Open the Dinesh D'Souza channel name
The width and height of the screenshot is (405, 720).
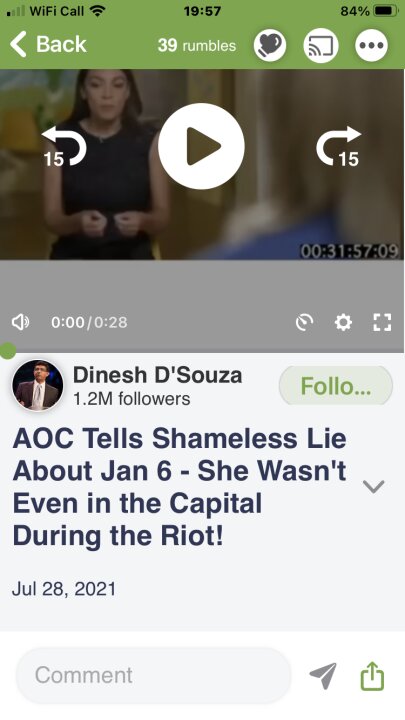[158, 375]
